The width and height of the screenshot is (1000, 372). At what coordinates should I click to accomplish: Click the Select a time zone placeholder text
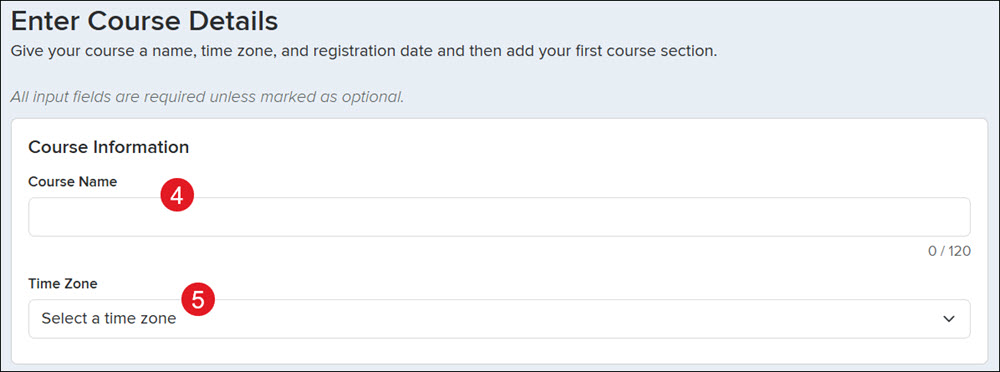(x=108, y=318)
